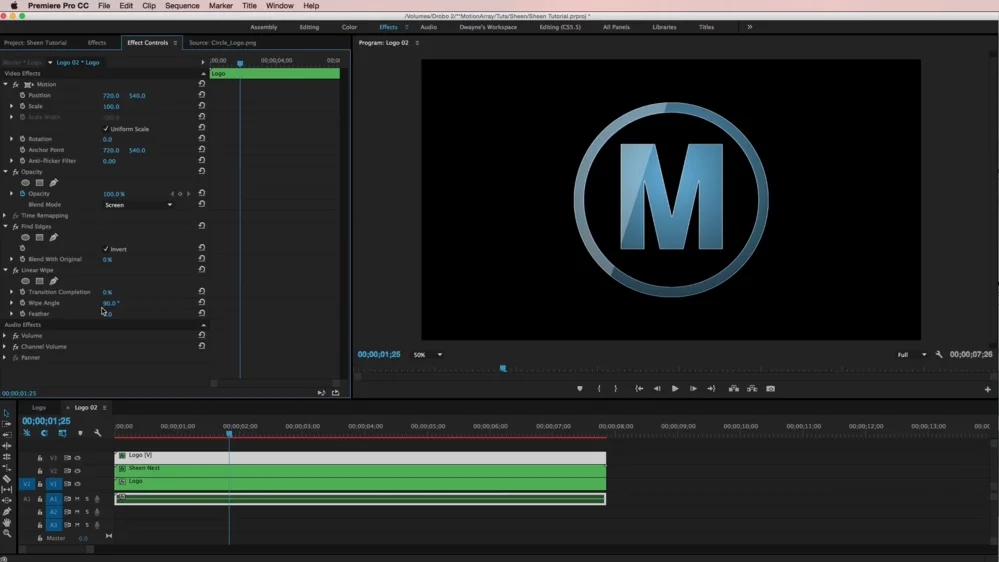The image size is (999, 562).
Task: Disable the Invert checkbox in Find Edges
Action: click(x=106, y=249)
